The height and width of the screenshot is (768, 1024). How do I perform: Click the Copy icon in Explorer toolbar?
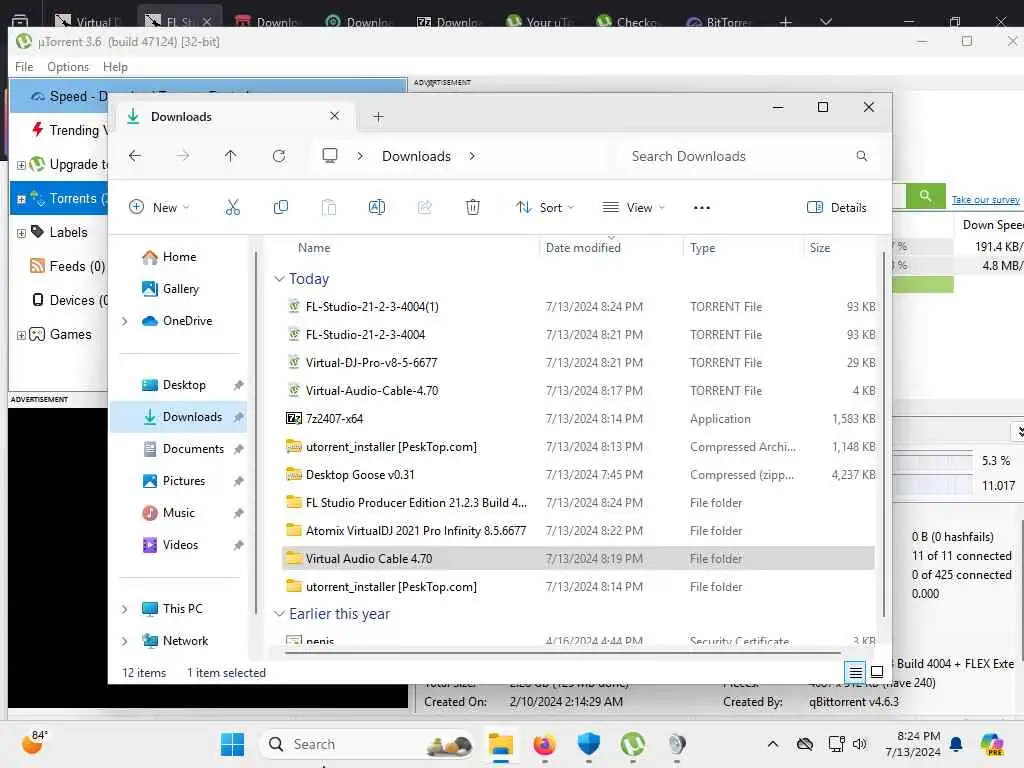click(x=281, y=208)
